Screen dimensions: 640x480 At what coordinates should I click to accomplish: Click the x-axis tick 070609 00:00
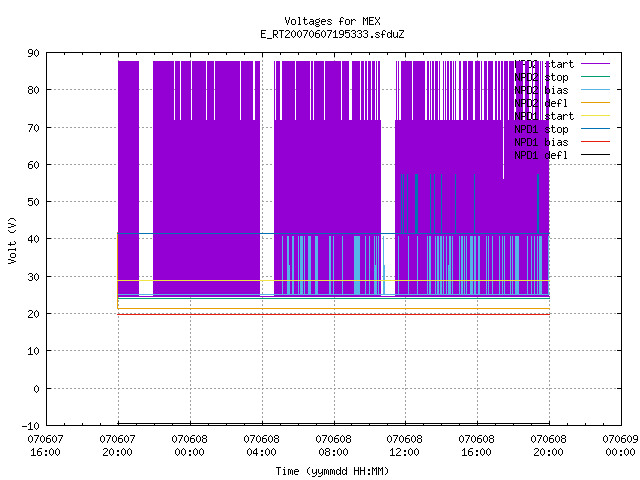point(620,446)
